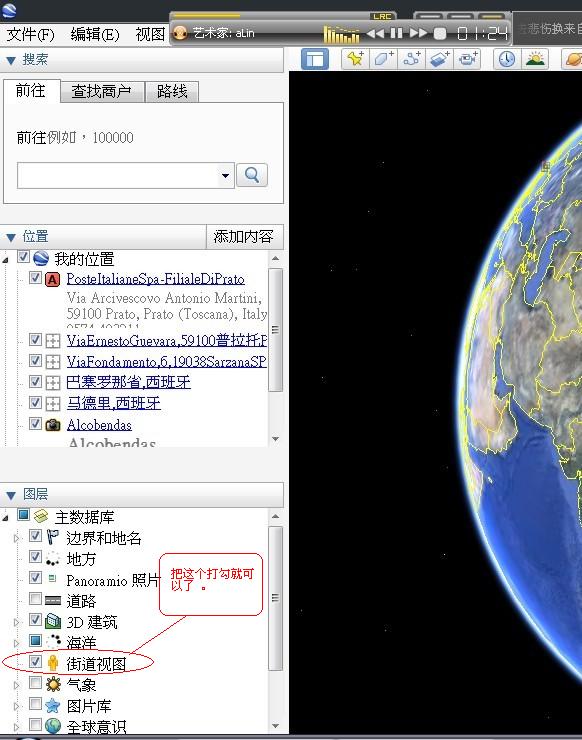This screenshot has height=740, width=582.
Task: Click the 添加内容 button
Action: click(244, 236)
